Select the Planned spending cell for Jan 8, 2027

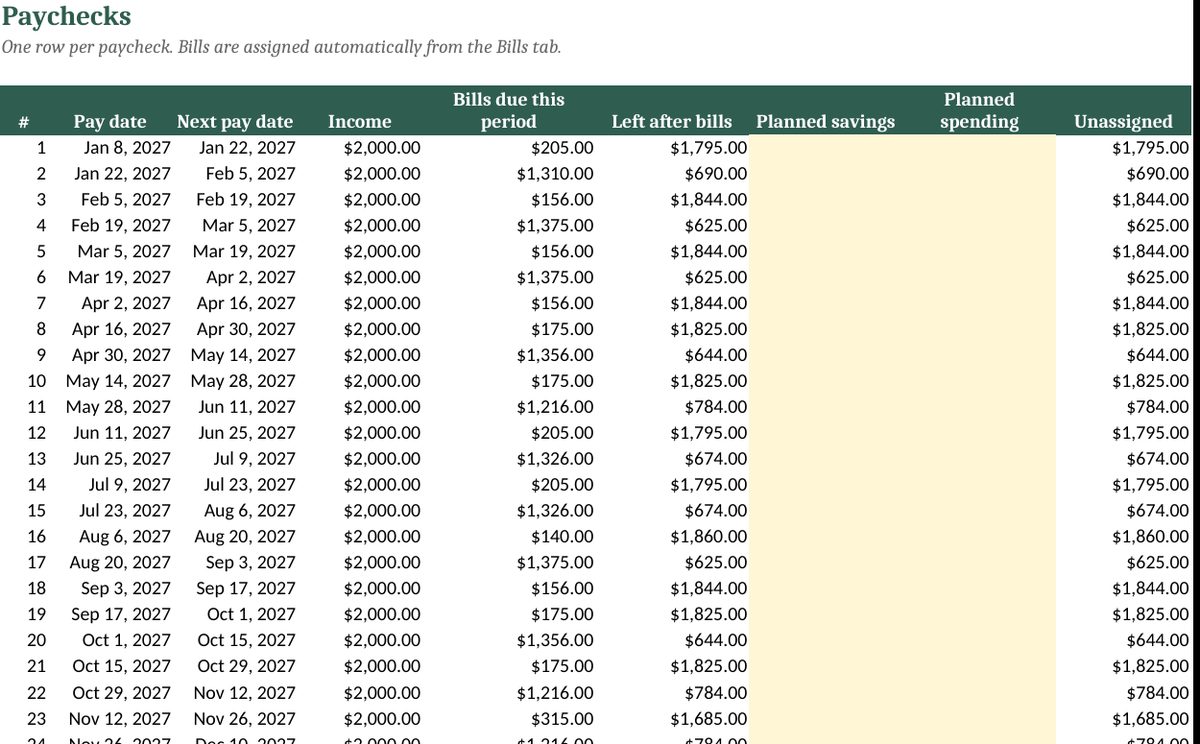point(979,148)
